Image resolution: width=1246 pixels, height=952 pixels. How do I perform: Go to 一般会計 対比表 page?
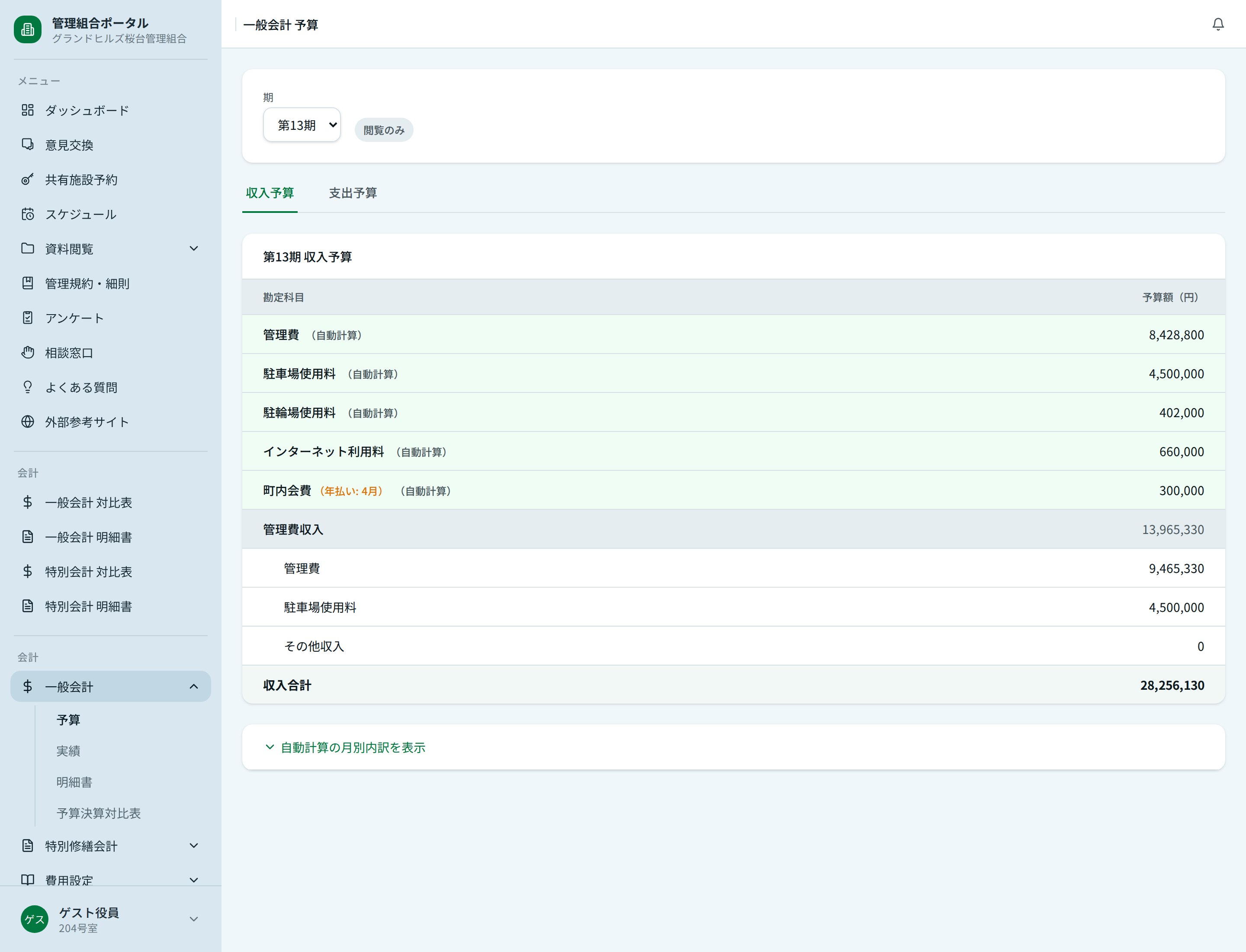pos(88,503)
